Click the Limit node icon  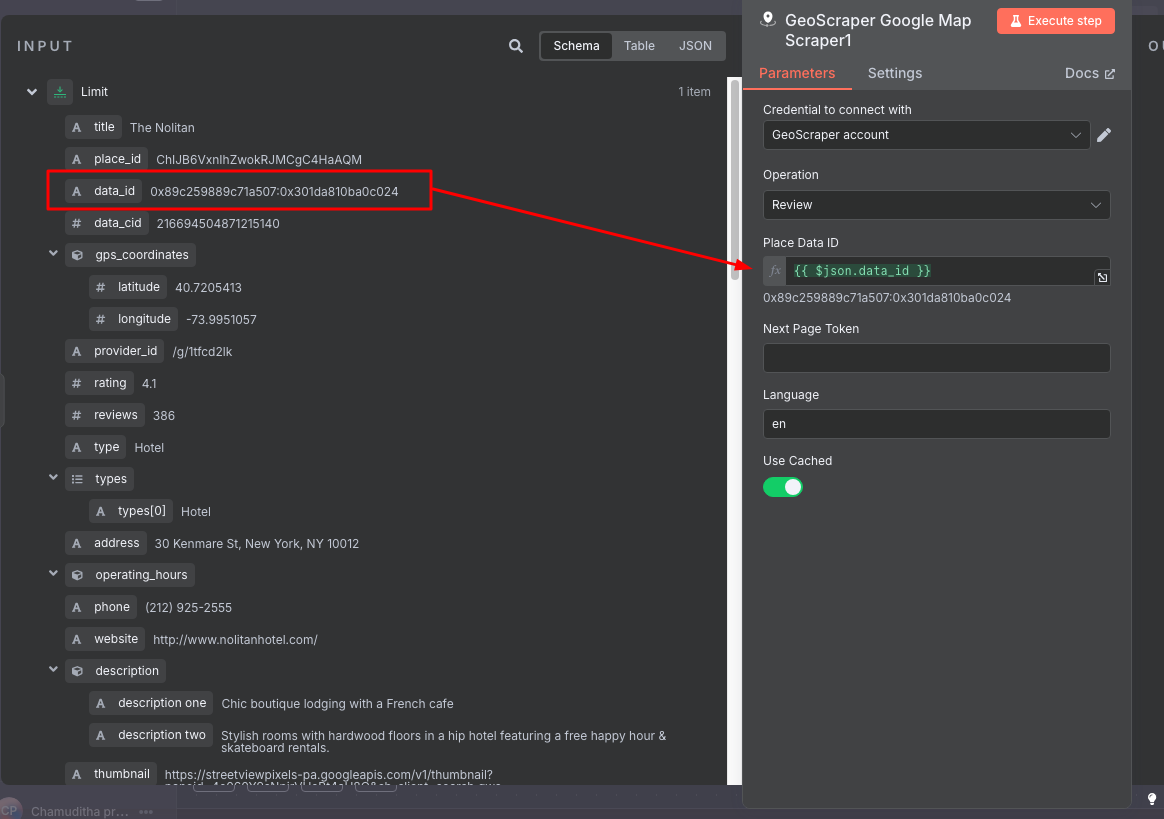tap(60, 92)
